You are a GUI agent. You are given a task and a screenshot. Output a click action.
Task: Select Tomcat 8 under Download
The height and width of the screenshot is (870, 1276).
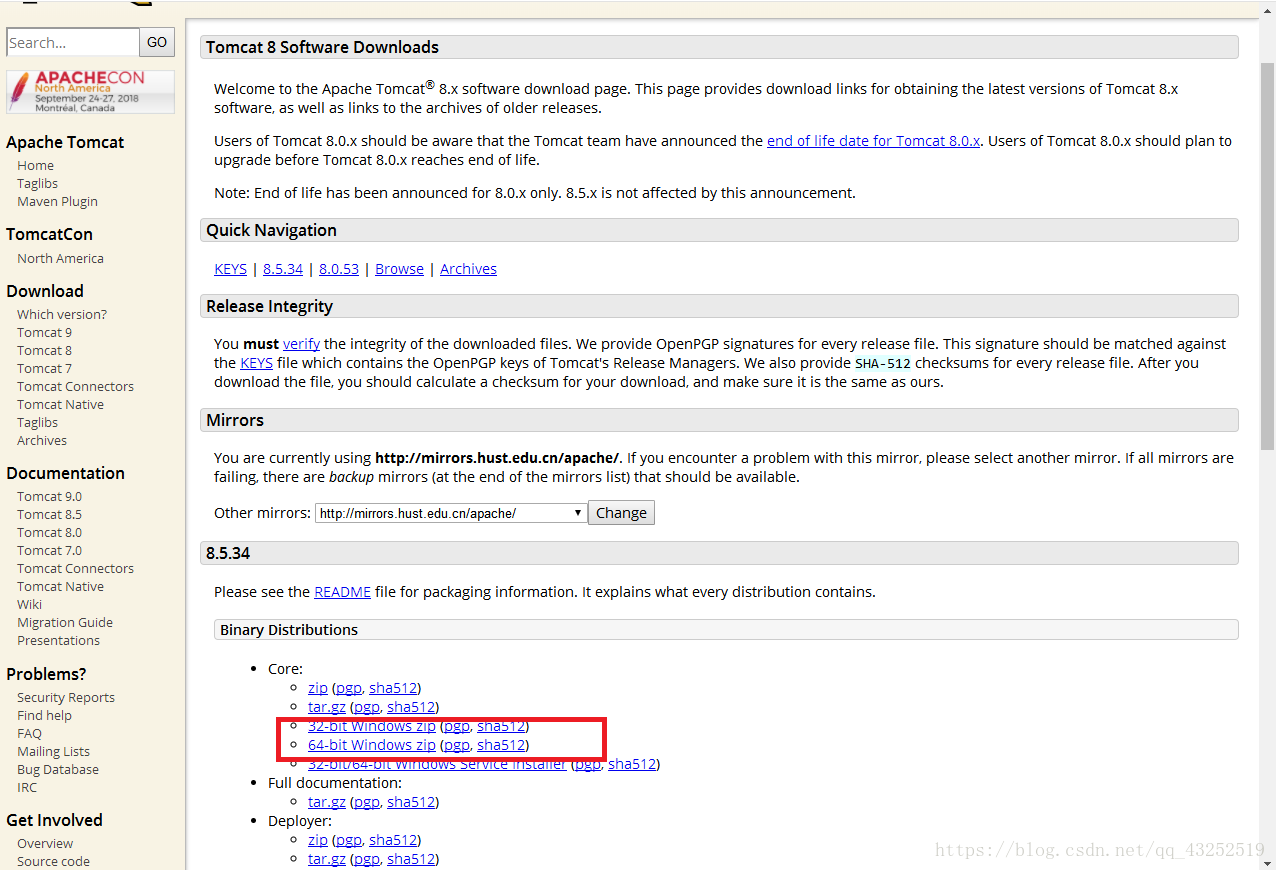pos(44,350)
